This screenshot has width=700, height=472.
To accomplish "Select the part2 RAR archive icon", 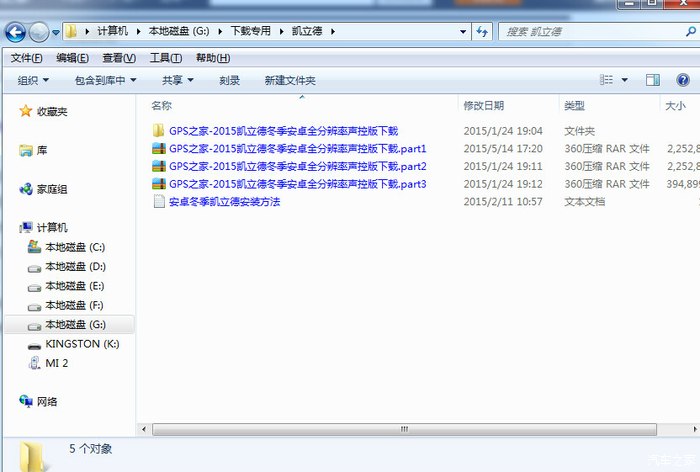I will point(159,166).
